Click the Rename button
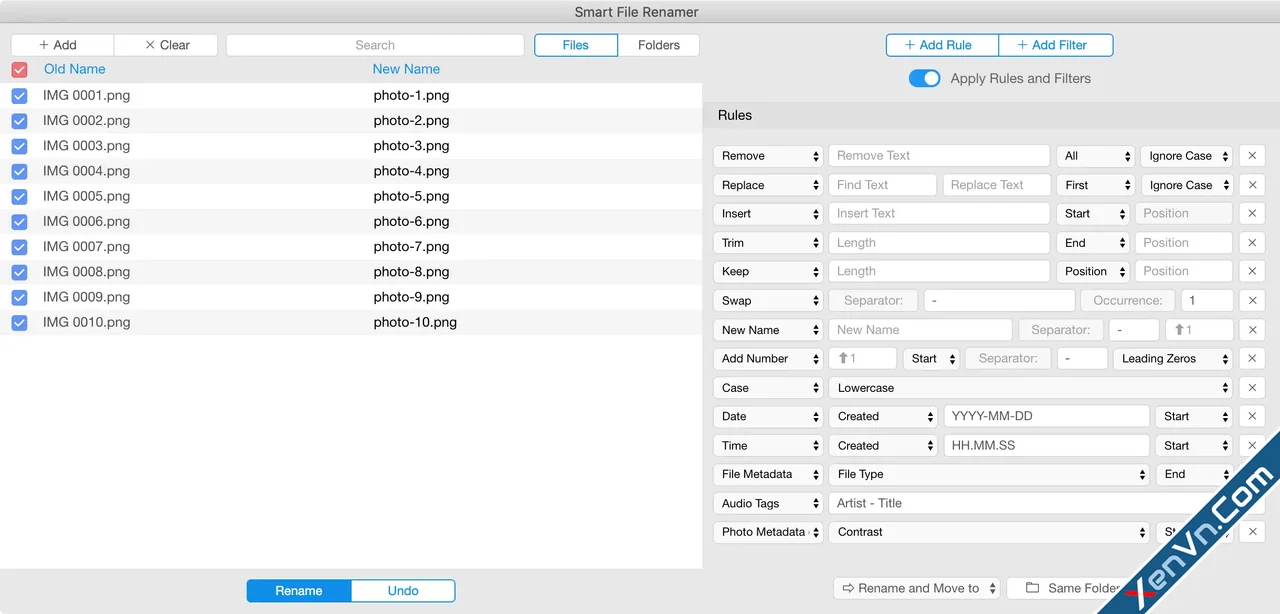1280x614 pixels. coord(299,591)
